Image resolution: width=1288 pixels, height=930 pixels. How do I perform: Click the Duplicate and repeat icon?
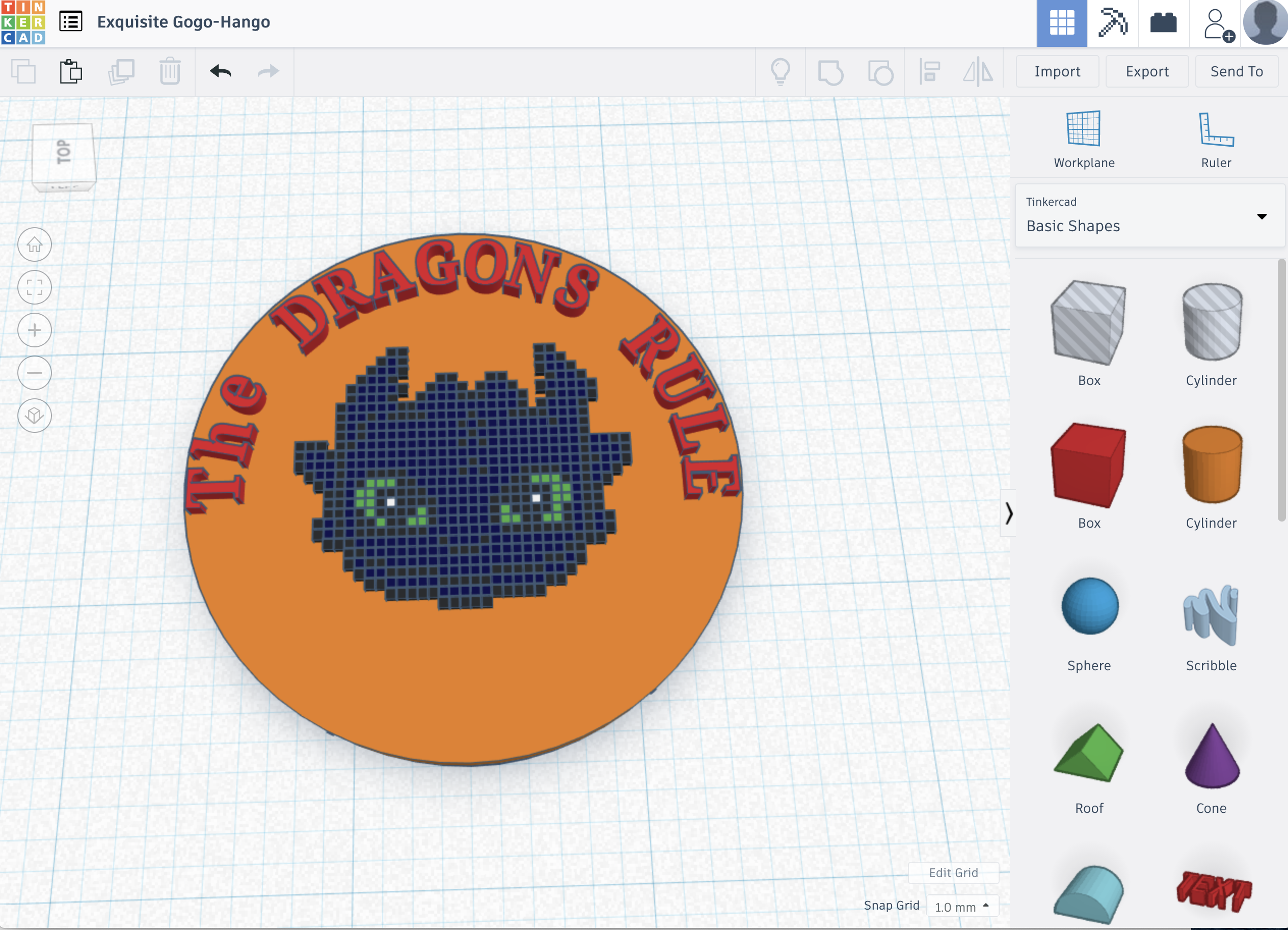[121, 71]
